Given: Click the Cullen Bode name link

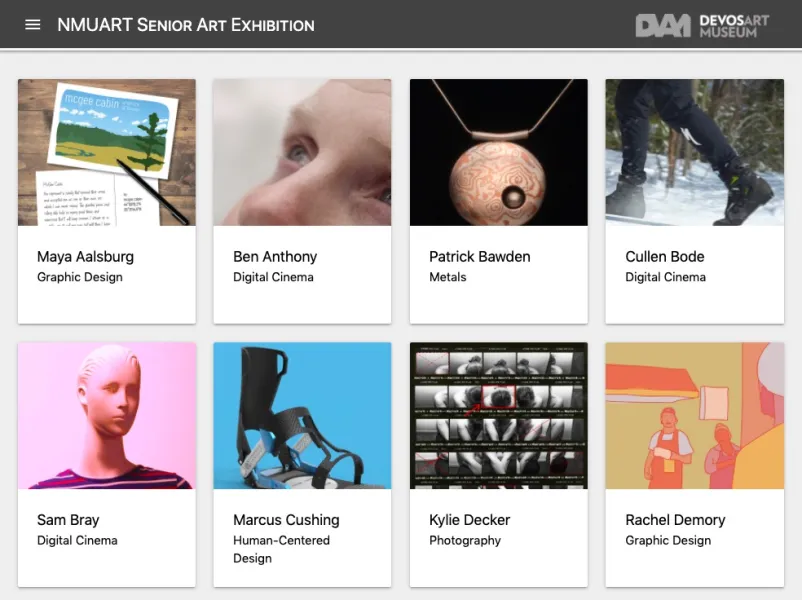Looking at the screenshot, I should tap(664, 256).
